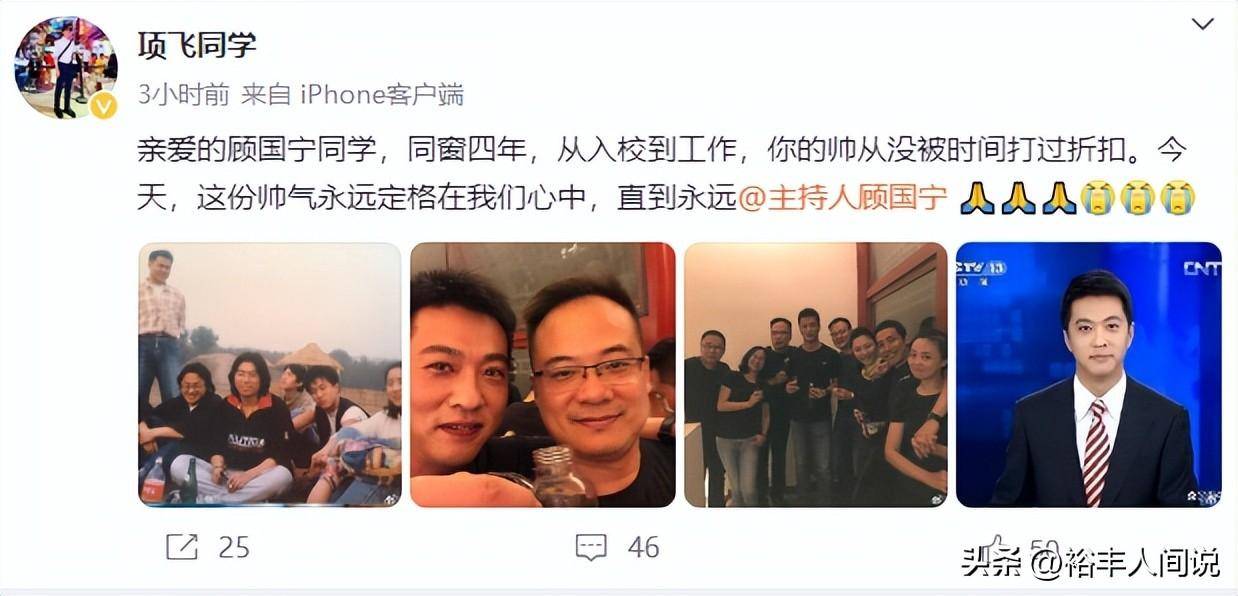Viewport: 1238px width, 596px height.
Task: Open 项飞同学 profile avatar
Action: point(65,67)
